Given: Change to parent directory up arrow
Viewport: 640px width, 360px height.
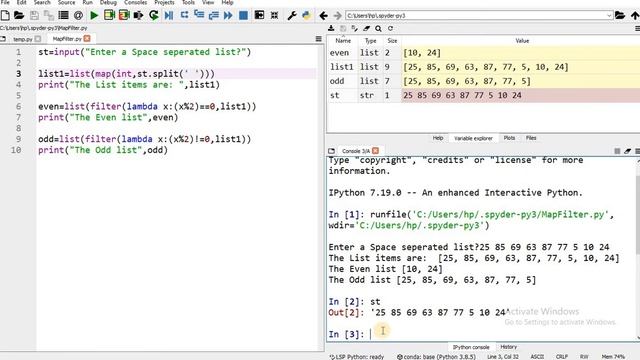Looking at the screenshot, I should [x=635, y=16].
